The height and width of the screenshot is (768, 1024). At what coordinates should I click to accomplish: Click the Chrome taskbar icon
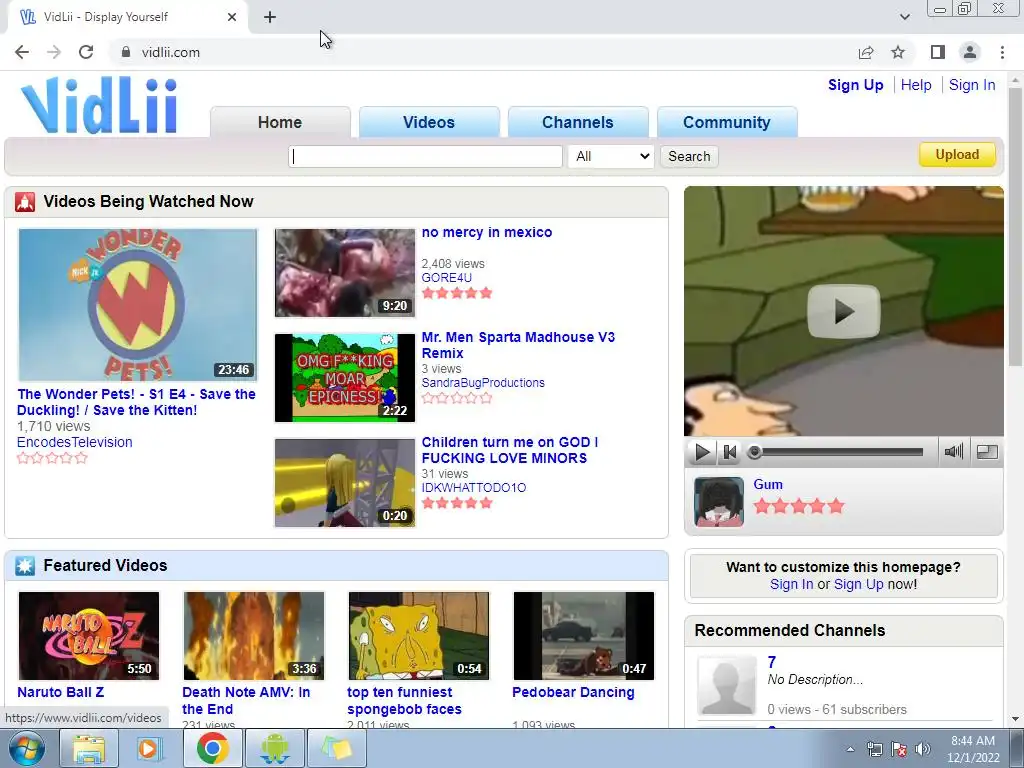click(212, 748)
